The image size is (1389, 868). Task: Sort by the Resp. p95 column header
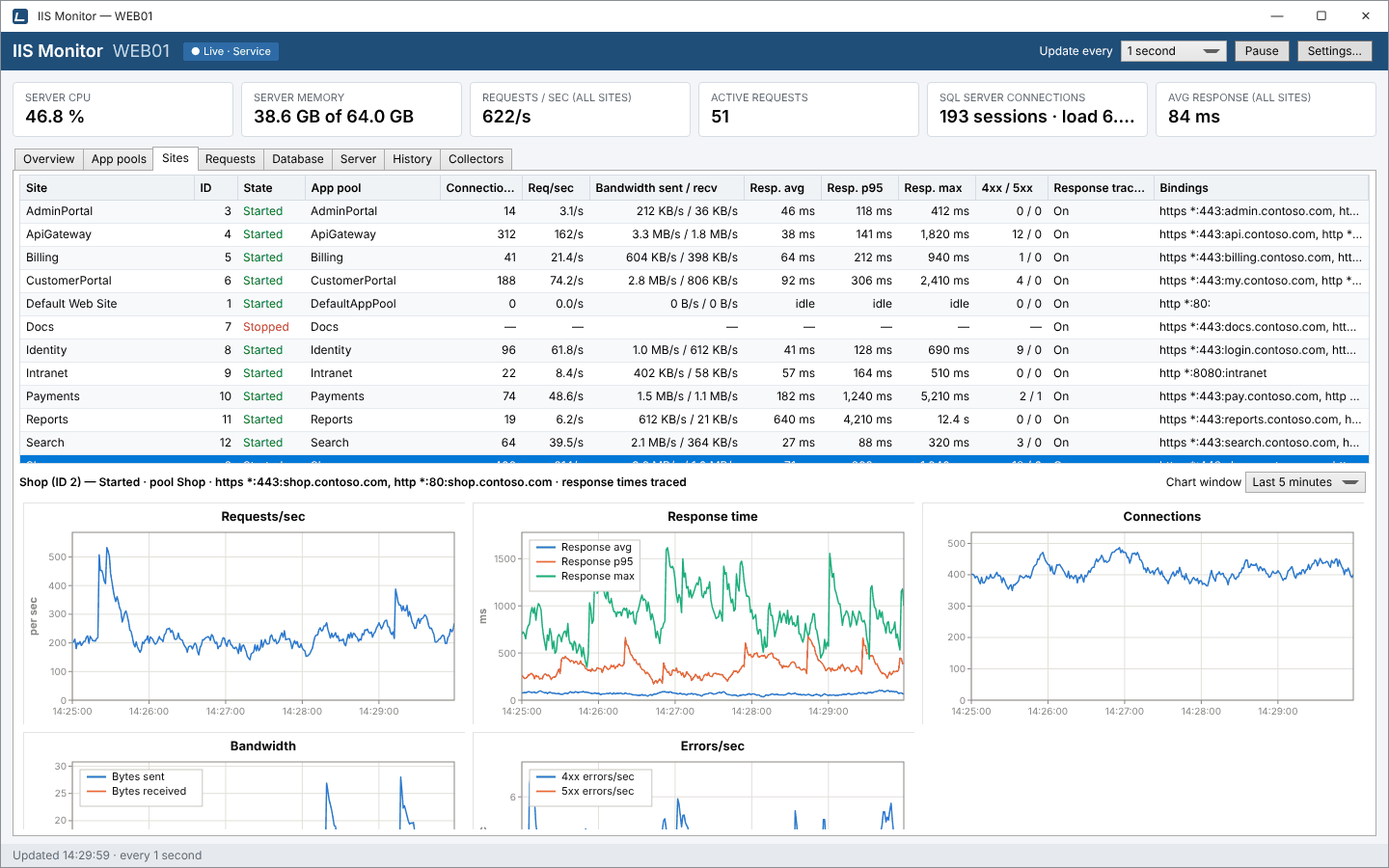pos(859,188)
